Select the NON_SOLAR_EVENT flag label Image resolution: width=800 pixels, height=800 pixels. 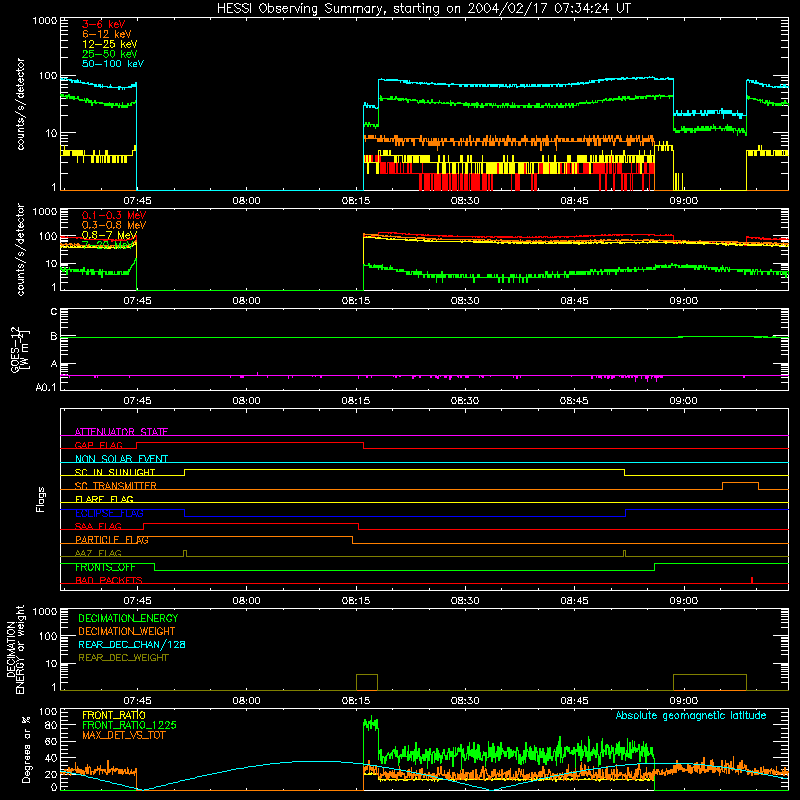121,459
